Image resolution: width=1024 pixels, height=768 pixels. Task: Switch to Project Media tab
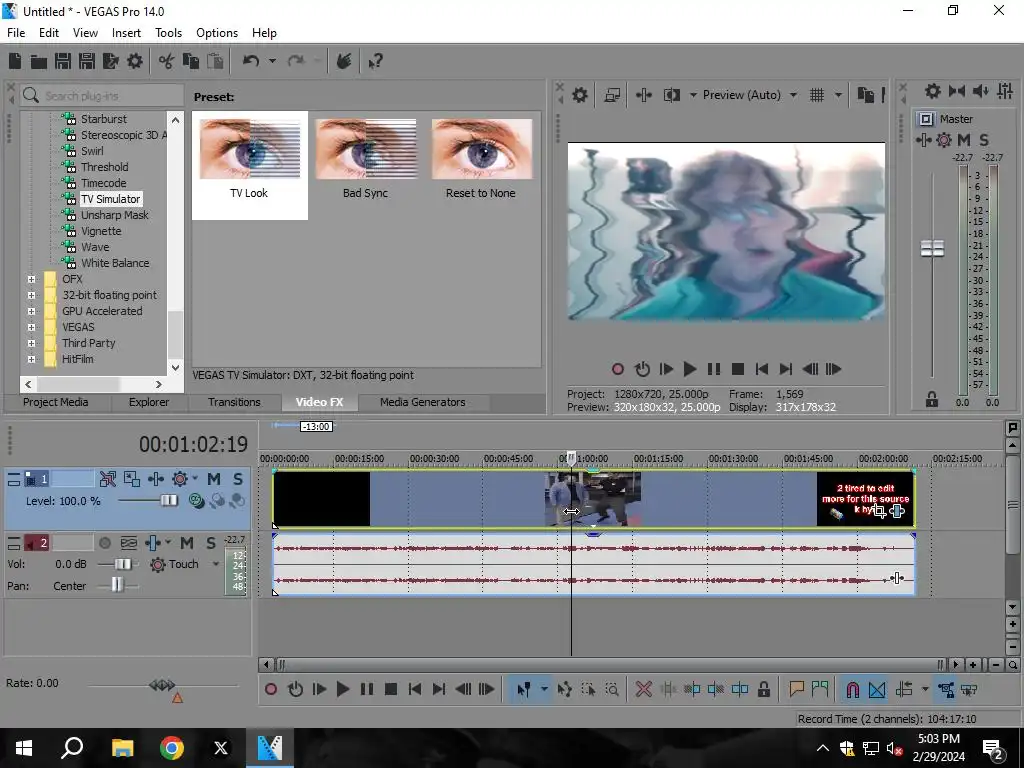click(56, 402)
